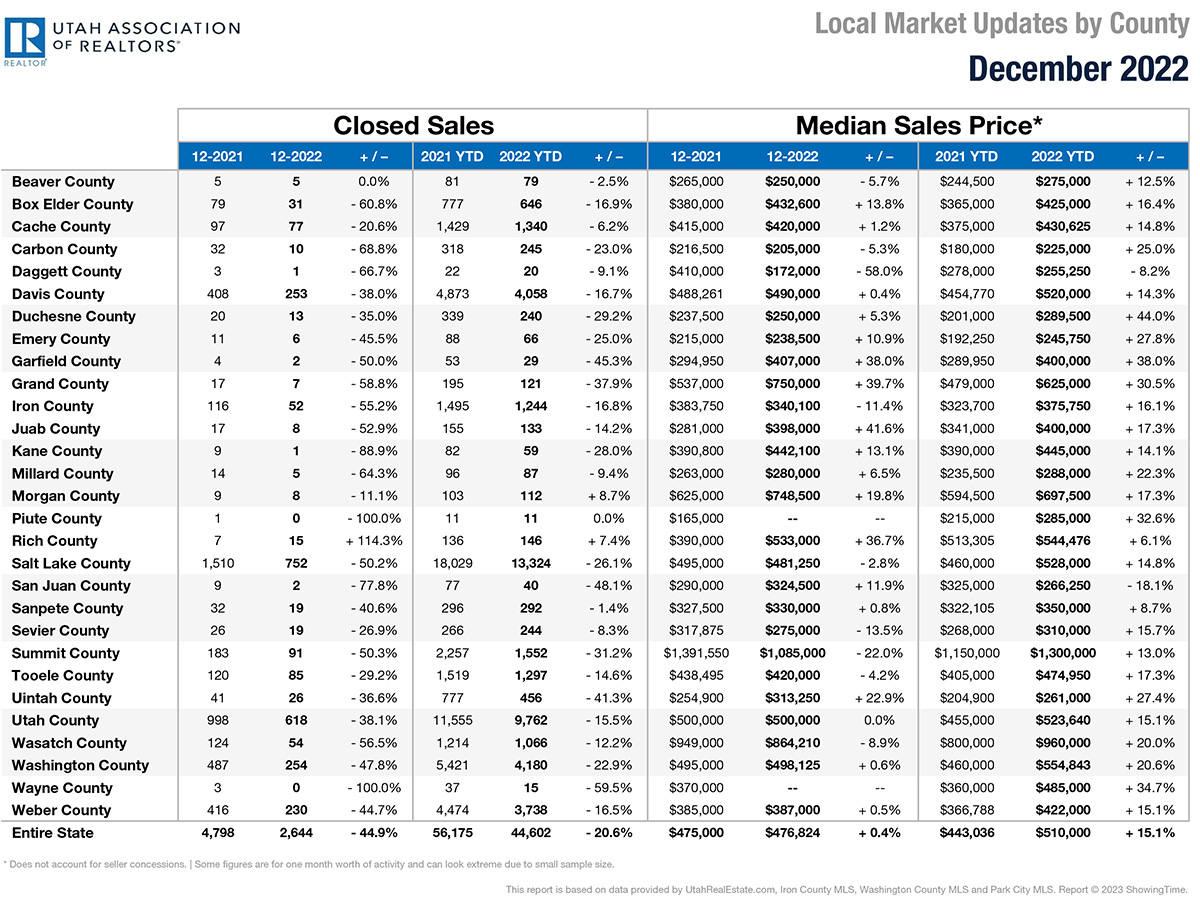Select the Kane County row label
1200x898 pixels.
[57, 451]
